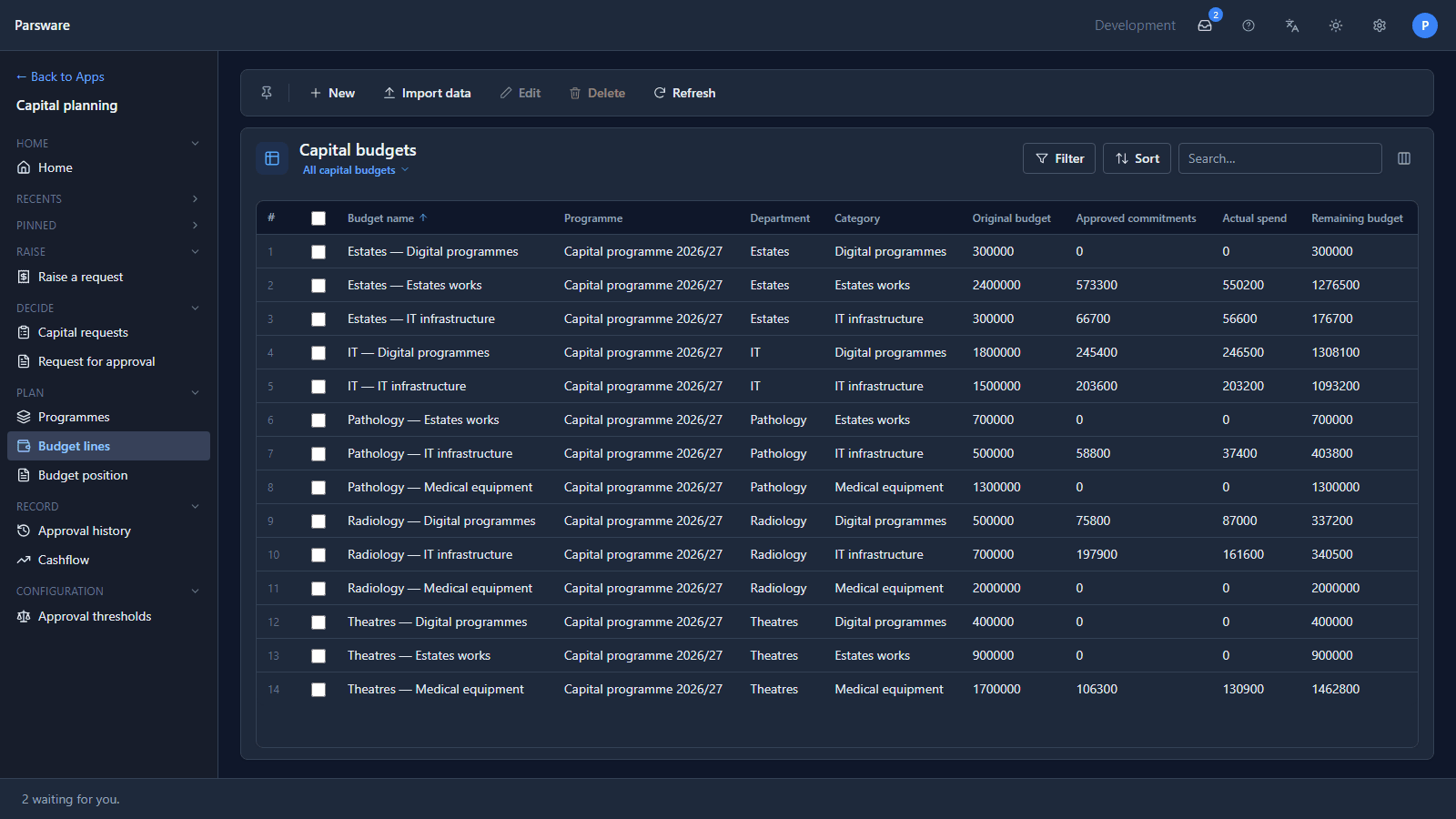Open Request for approval in the sidebar
1456x819 pixels.
pyautogui.click(x=108, y=361)
